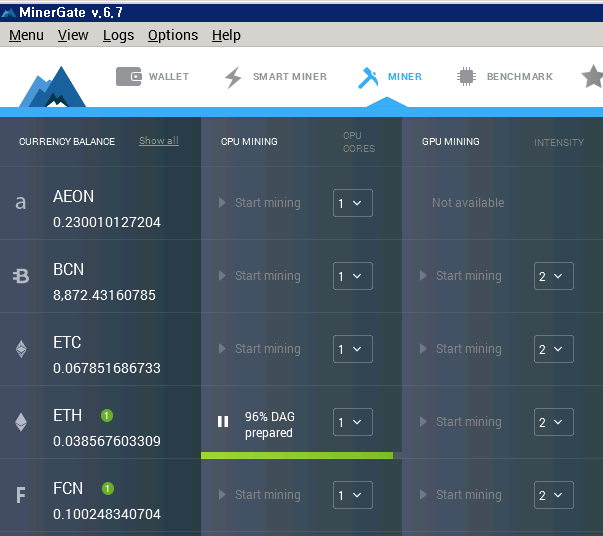
Task: Open the ETC CPU cores dropdown
Action: [353, 349]
